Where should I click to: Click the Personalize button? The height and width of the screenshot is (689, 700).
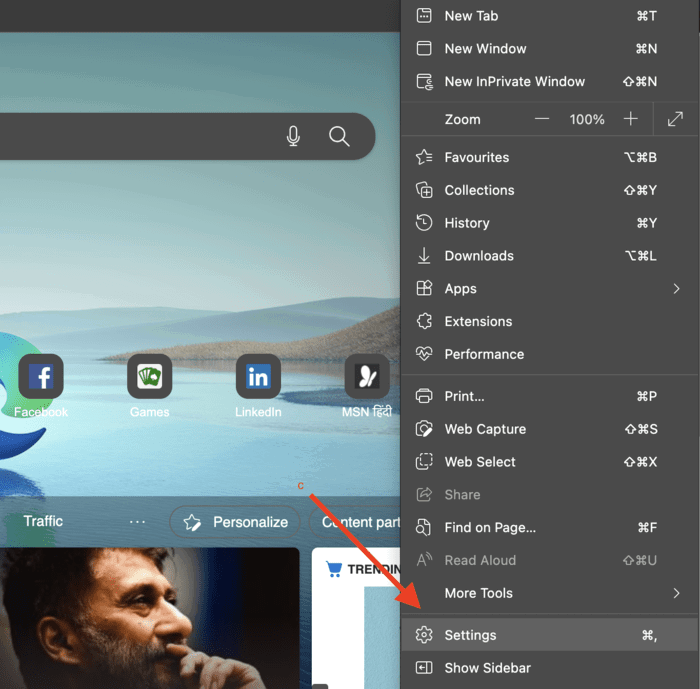(x=235, y=522)
